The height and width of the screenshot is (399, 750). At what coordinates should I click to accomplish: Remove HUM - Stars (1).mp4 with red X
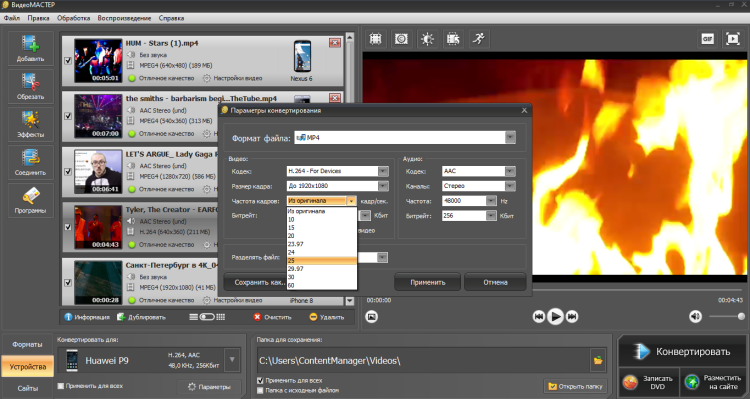coord(335,43)
